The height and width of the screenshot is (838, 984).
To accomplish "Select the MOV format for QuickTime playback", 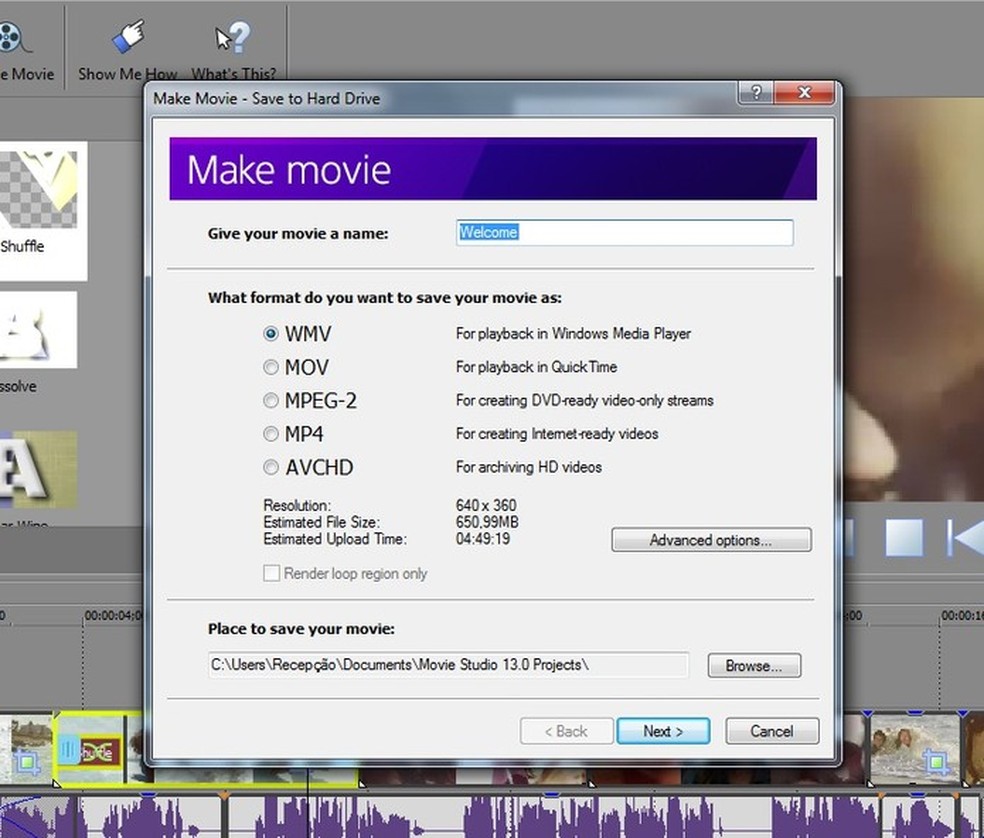I will pos(271,367).
